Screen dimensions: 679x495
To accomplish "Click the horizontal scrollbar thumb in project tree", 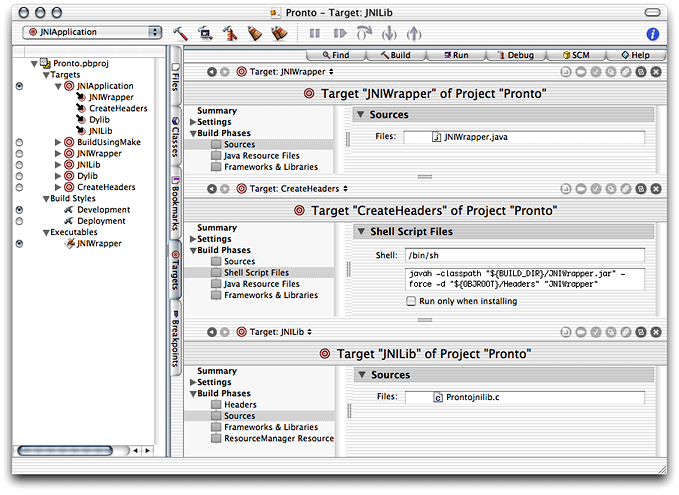I will click(65, 451).
